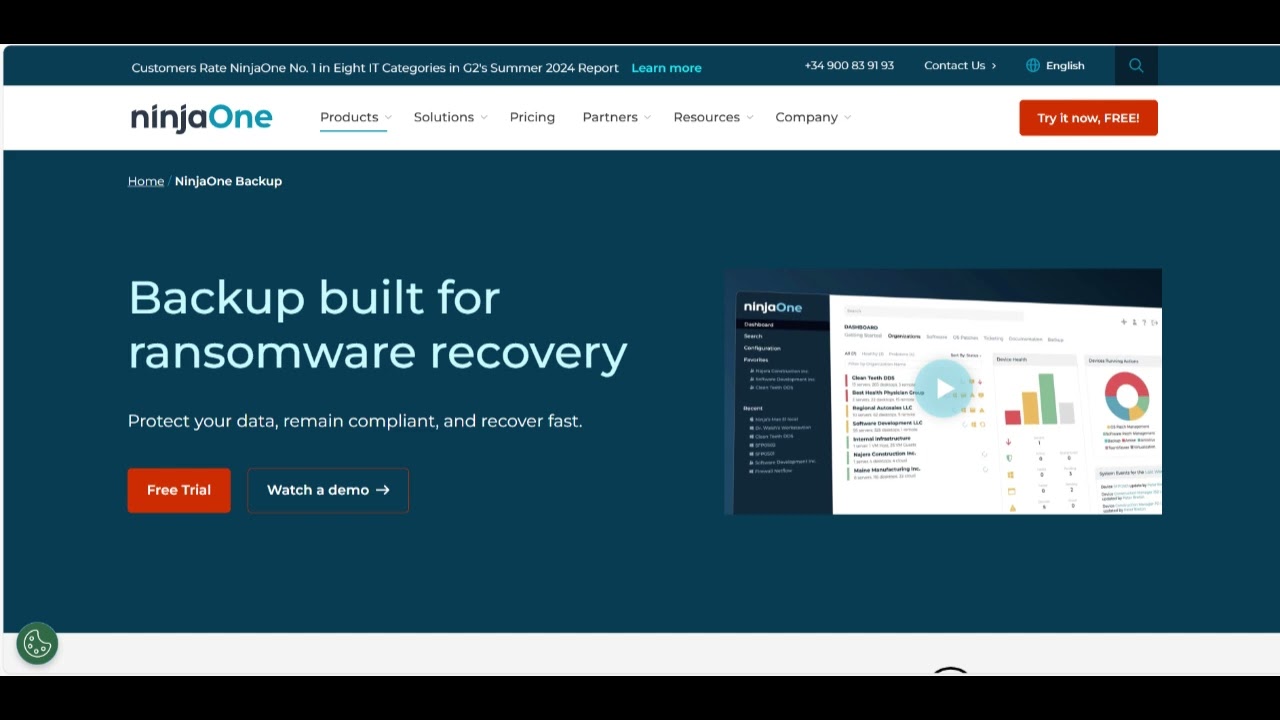
Task: Expand the Products menu chevron
Action: pos(388,118)
